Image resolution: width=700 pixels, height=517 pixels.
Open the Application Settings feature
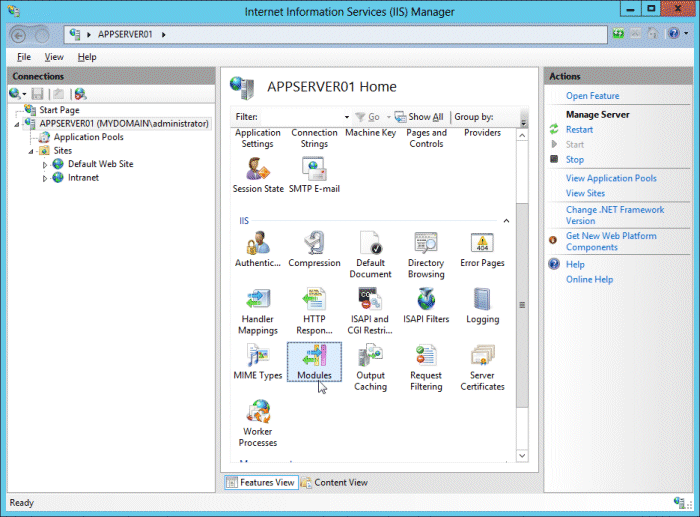pyautogui.click(x=258, y=138)
